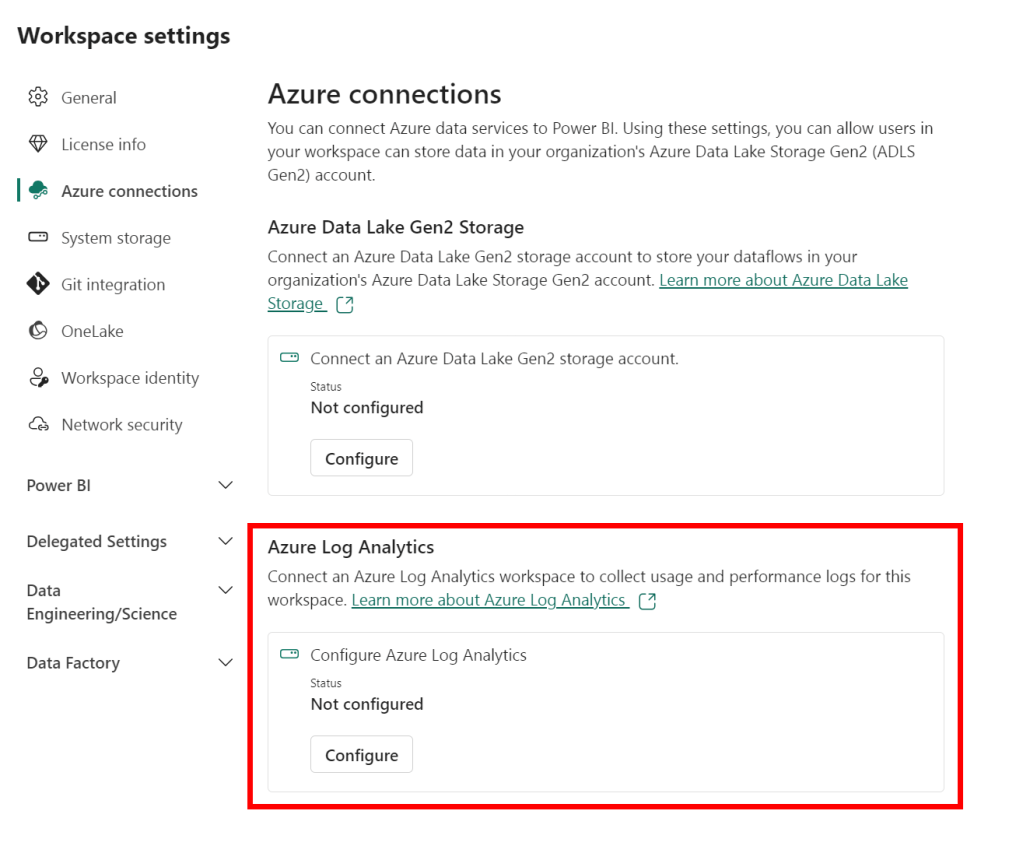The width and height of the screenshot is (1023, 860).
Task: Expand the Data Engineering/Science chevron
Action: point(226,590)
